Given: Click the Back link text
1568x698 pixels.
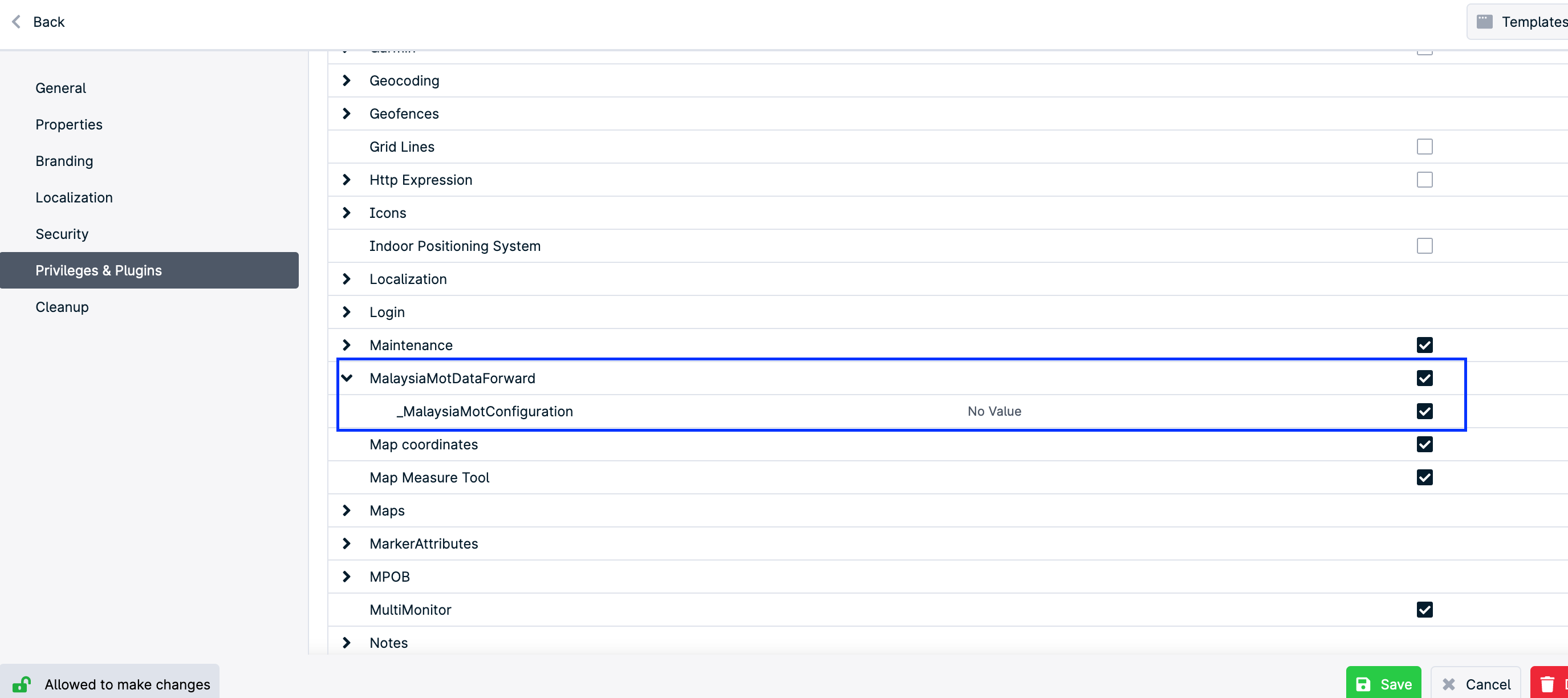Looking at the screenshot, I should tap(48, 22).
